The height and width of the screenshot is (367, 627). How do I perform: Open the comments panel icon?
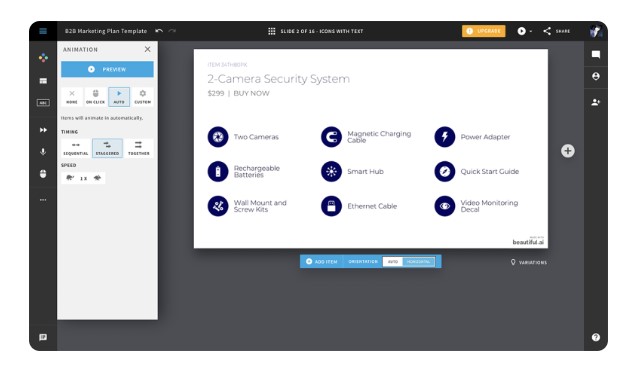[596, 54]
